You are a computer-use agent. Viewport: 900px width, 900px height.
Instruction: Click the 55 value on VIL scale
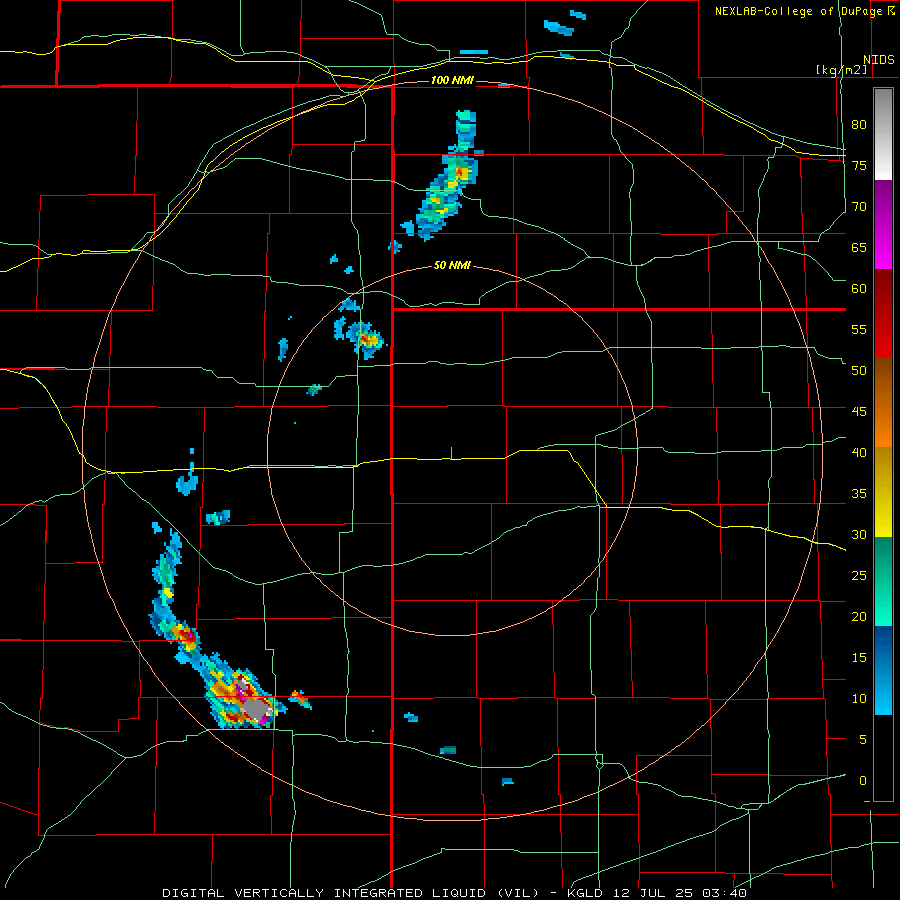(x=859, y=329)
